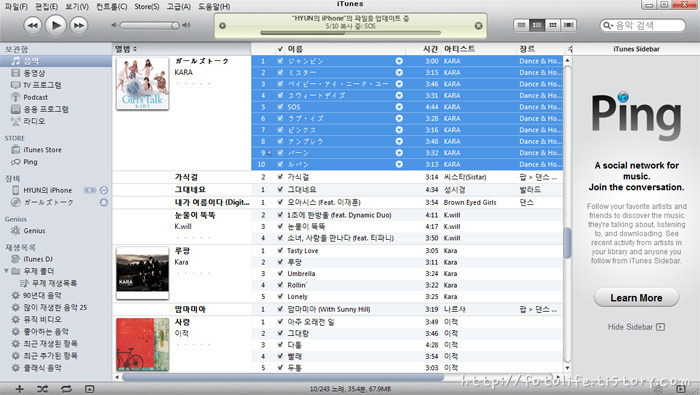Cancel the iPhone sync with the X icon
Screen dimensions: 700x395
pos(478,26)
